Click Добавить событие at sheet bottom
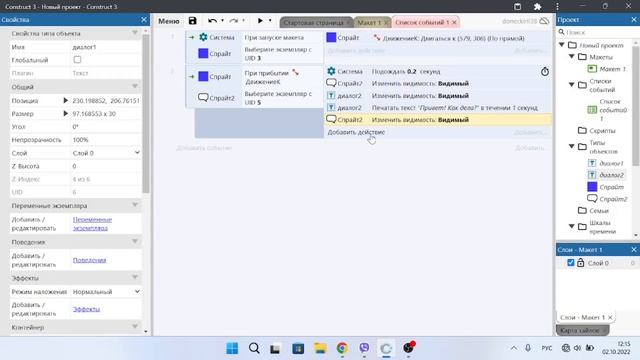Viewport: 640px width, 360px height. (204, 148)
